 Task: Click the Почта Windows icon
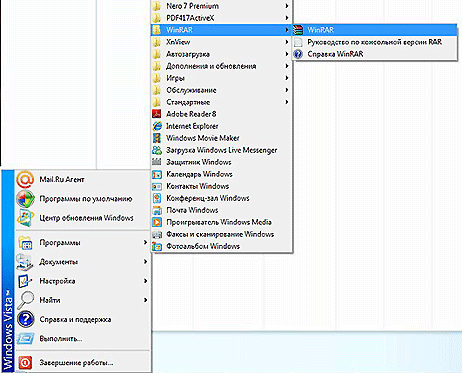coord(157,210)
